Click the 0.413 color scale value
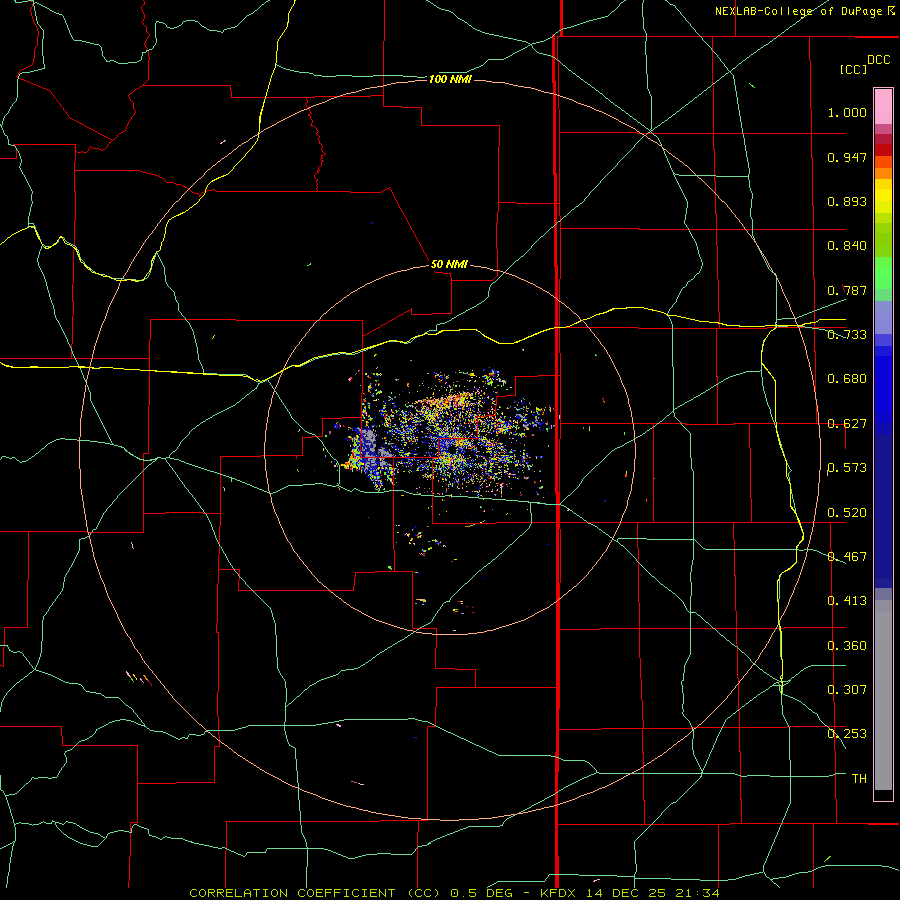The width and height of the screenshot is (900, 900). (847, 601)
